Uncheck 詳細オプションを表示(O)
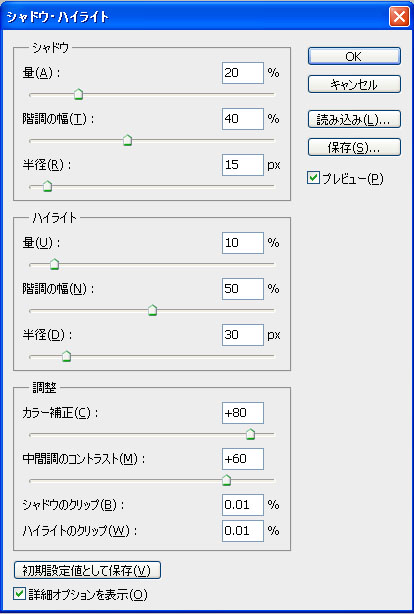The width and height of the screenshot is (414, 614). [x=19, y=594]
